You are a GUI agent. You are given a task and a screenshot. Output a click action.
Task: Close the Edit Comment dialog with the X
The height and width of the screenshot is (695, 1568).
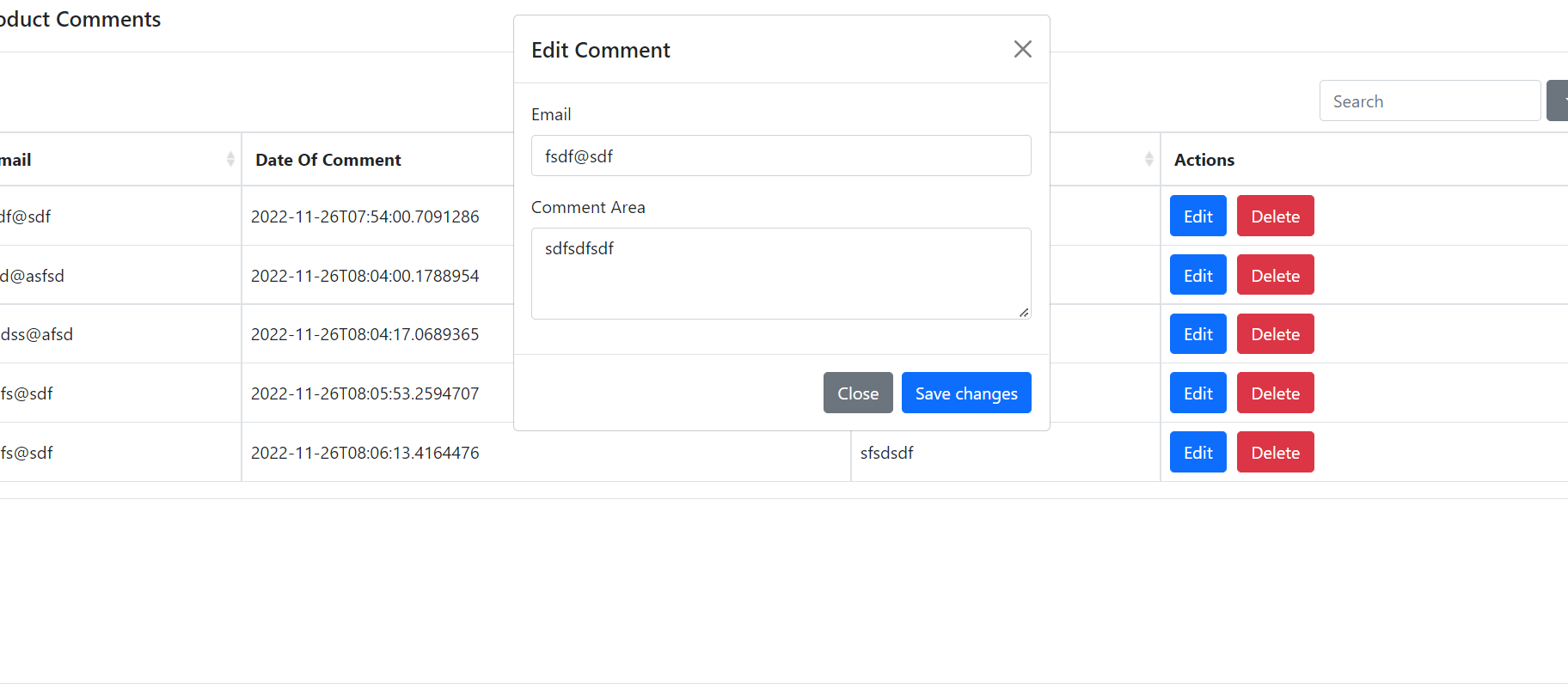[1022, 49]
